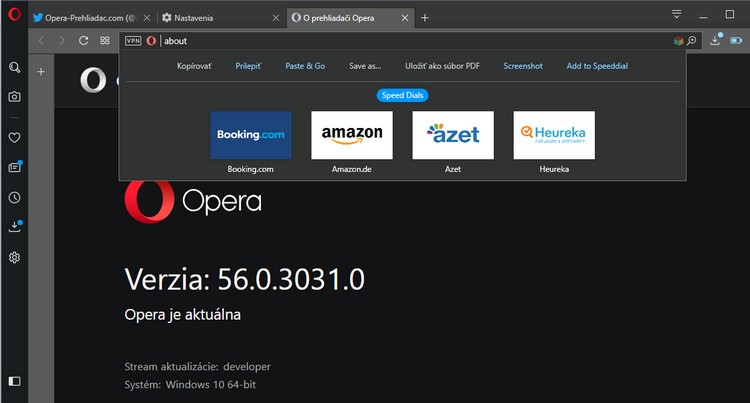This screenshot has height=403, width=750.
Task: Click Add to Speeddial
Action: tap(597, 66)
